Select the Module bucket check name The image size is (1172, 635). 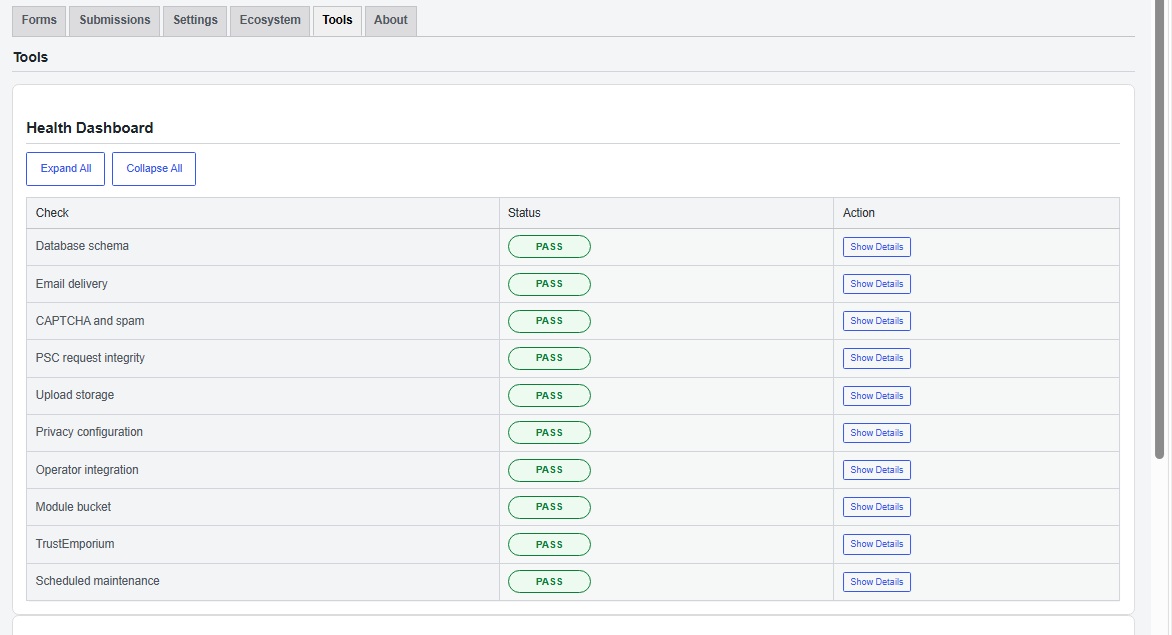point(73,507)
